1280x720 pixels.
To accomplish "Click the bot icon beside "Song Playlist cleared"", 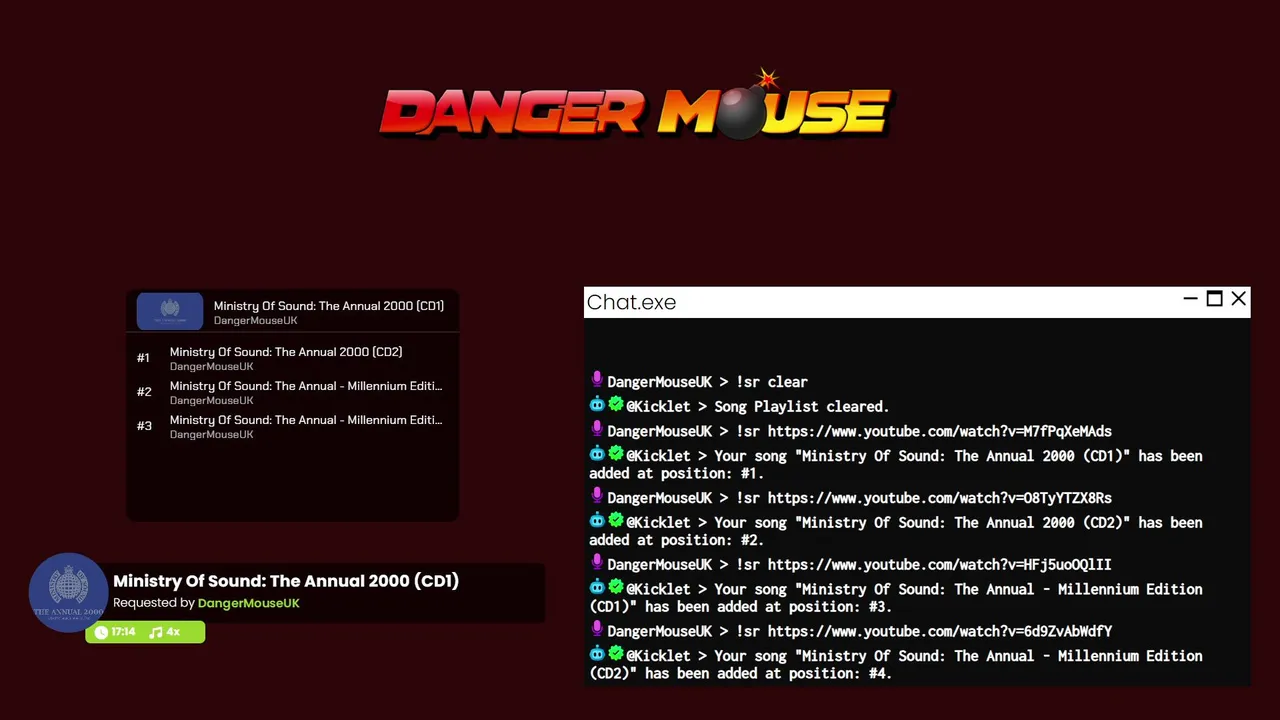I will [x=597, y=405].
